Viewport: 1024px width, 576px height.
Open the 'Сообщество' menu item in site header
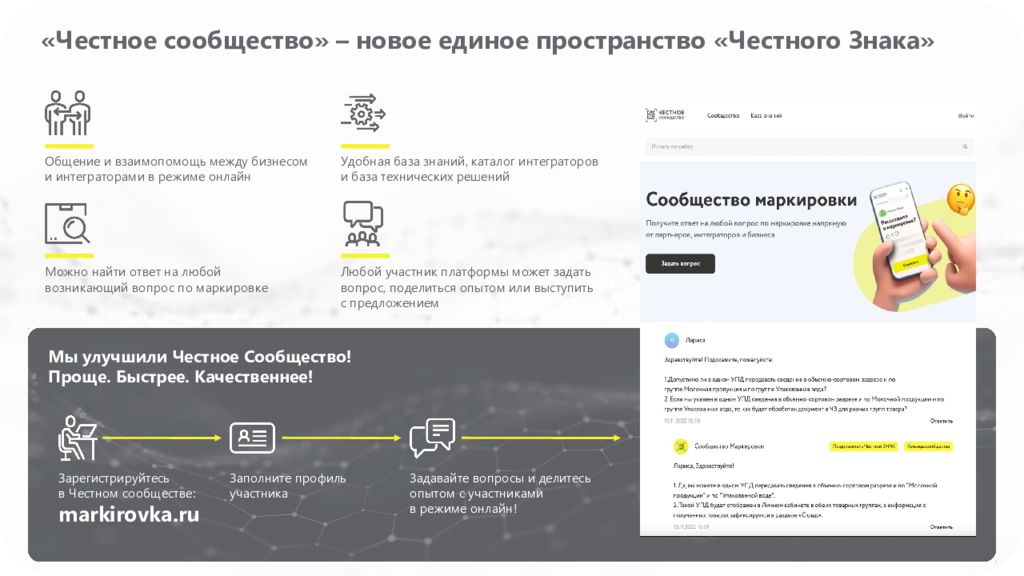click(x=723, y=116)
